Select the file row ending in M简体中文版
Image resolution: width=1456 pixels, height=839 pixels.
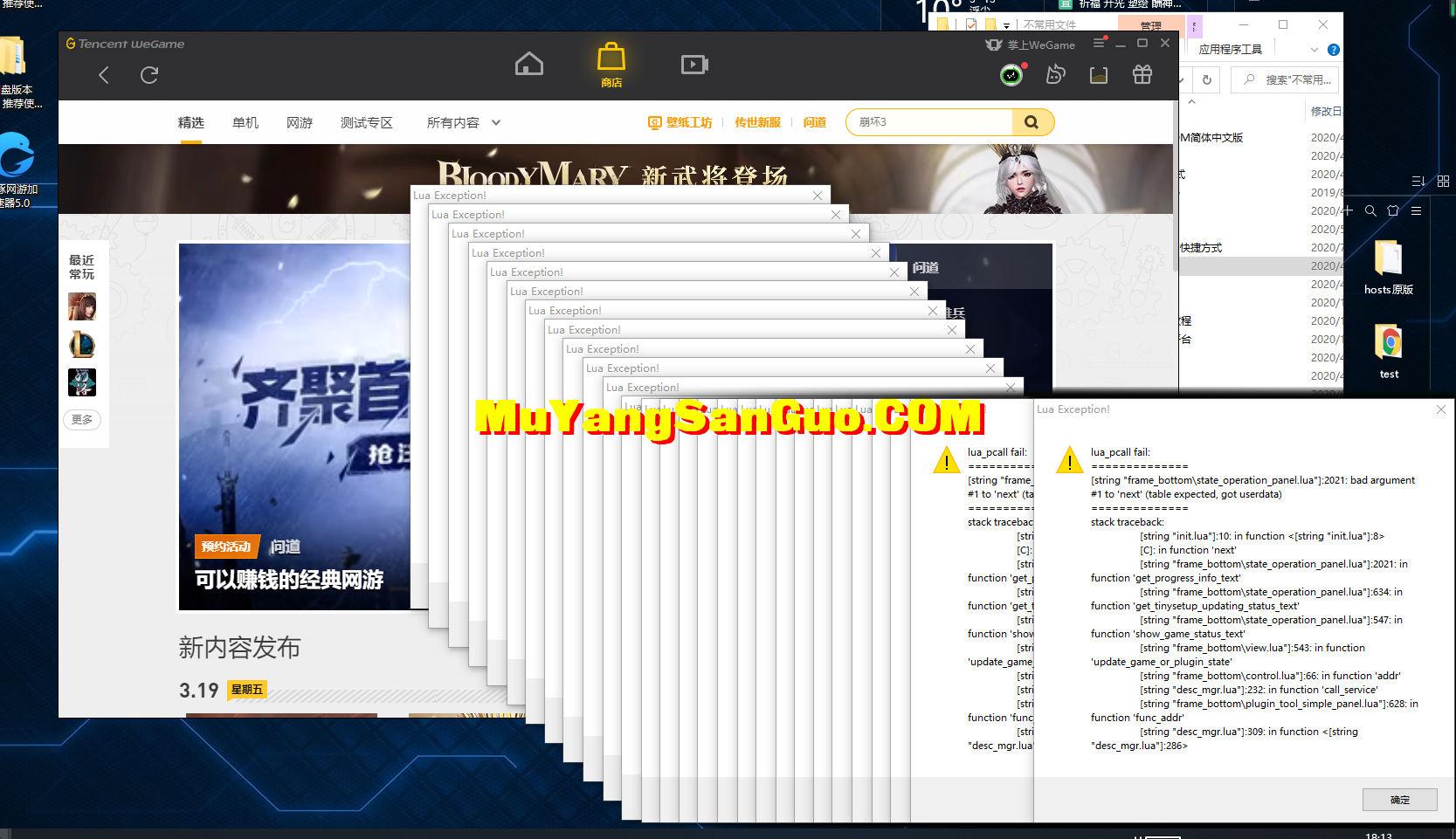point(1262,138)
